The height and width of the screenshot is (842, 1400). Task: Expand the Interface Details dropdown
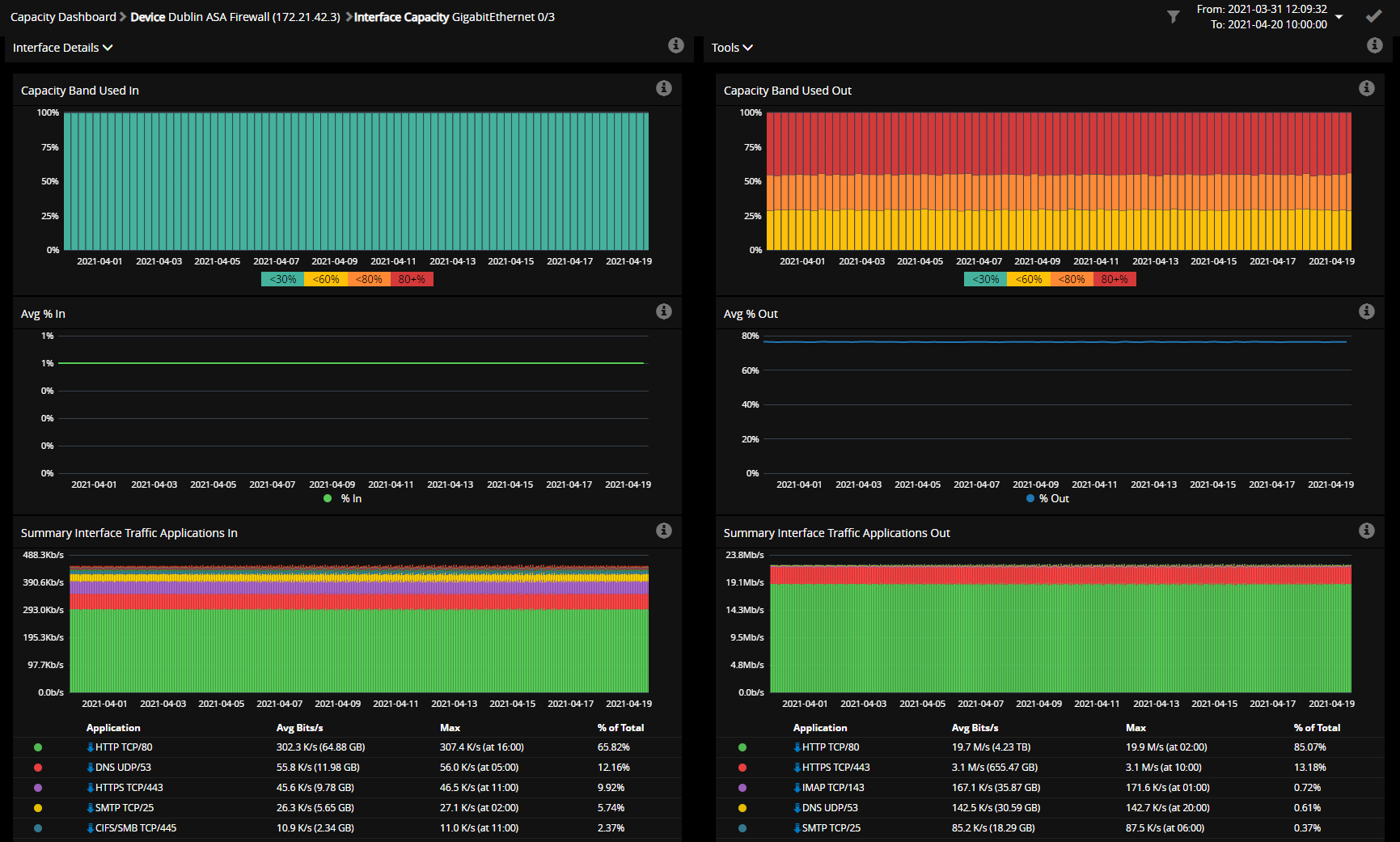click(62, 48)
